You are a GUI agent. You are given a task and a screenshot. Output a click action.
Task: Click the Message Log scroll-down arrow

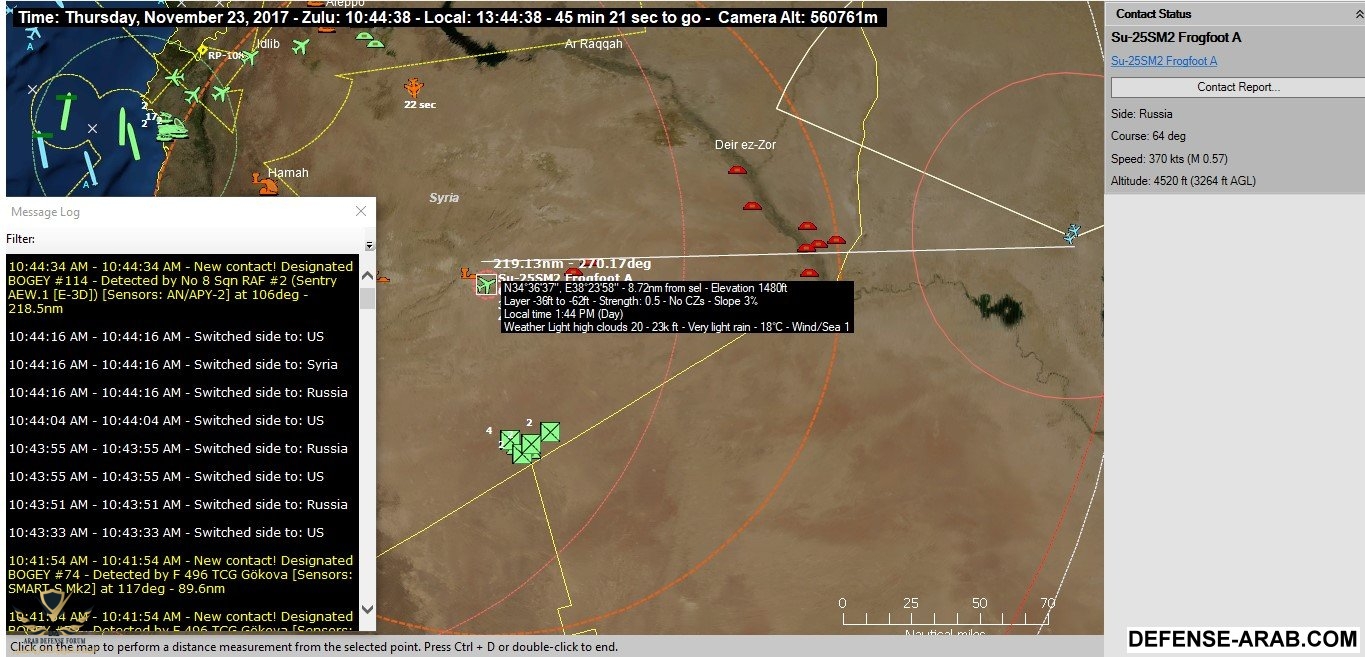click(x=367, y=608)
